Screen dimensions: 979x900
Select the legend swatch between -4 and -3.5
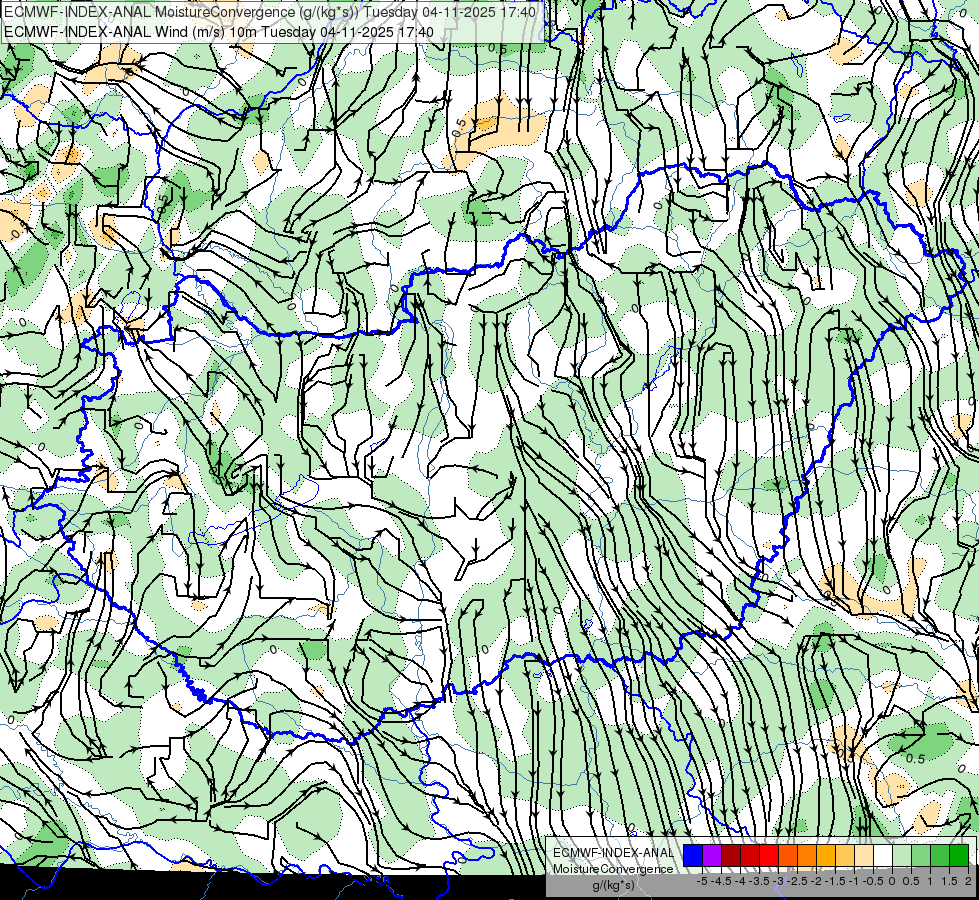click(750, 855)
